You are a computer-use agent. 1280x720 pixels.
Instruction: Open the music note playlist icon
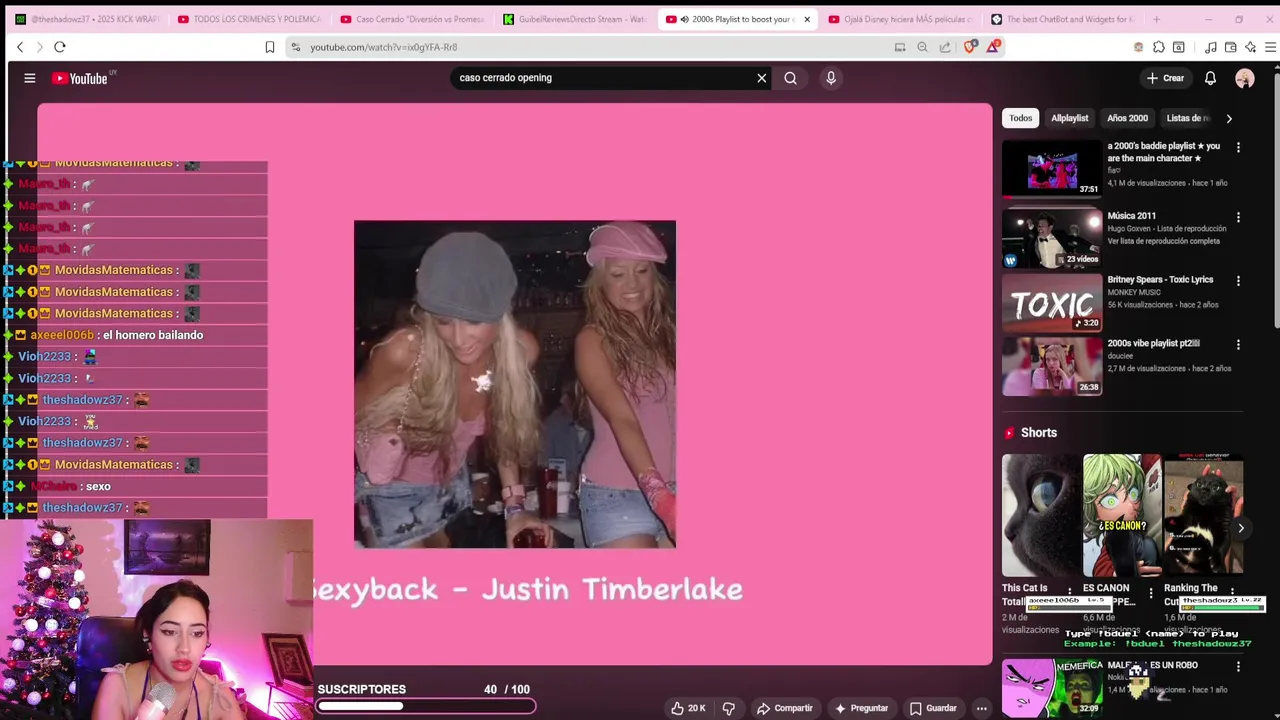point(1211,47)
